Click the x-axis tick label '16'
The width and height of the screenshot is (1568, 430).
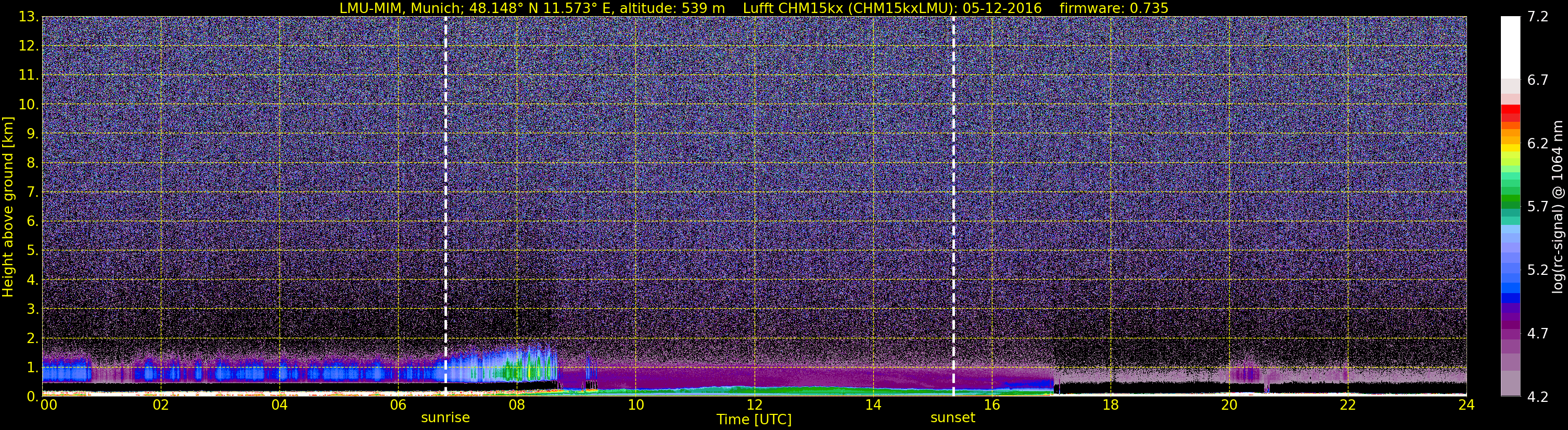pos(991,405)
